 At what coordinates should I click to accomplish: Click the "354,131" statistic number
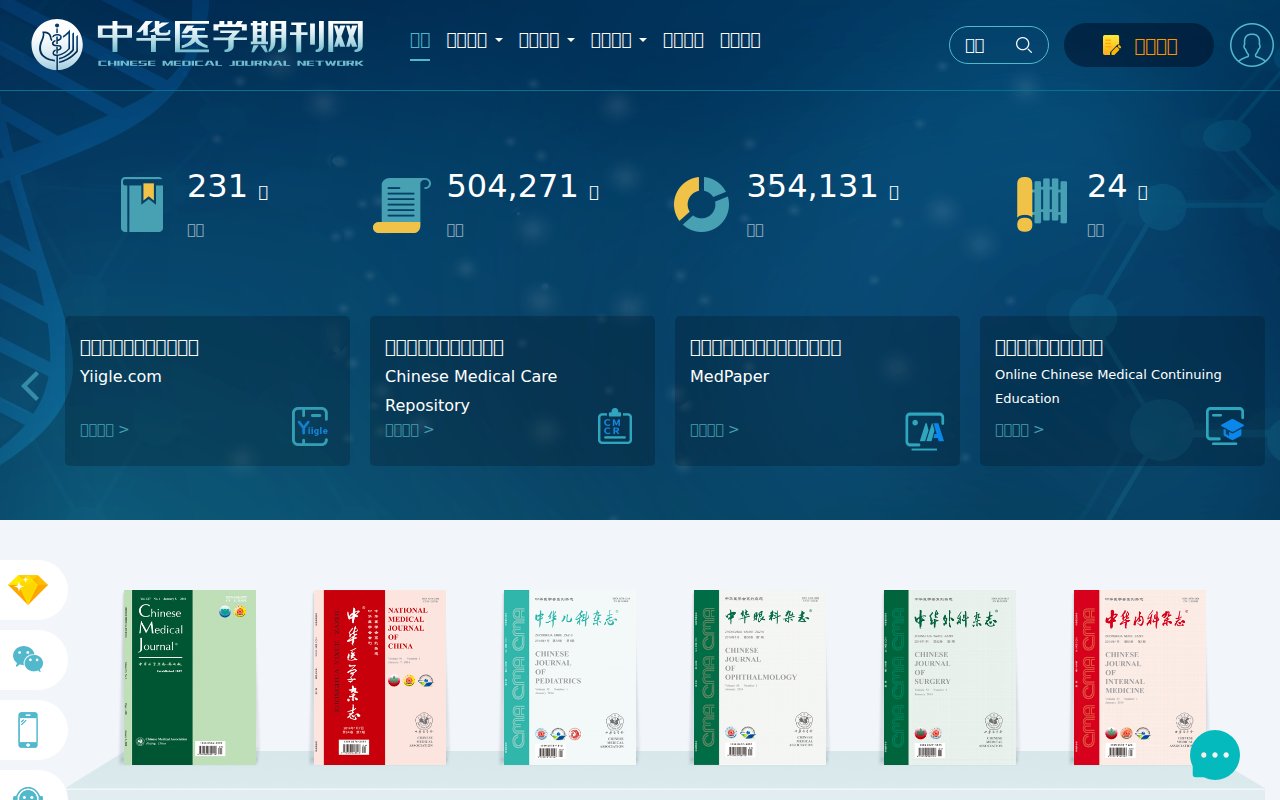tap(812, 187)
